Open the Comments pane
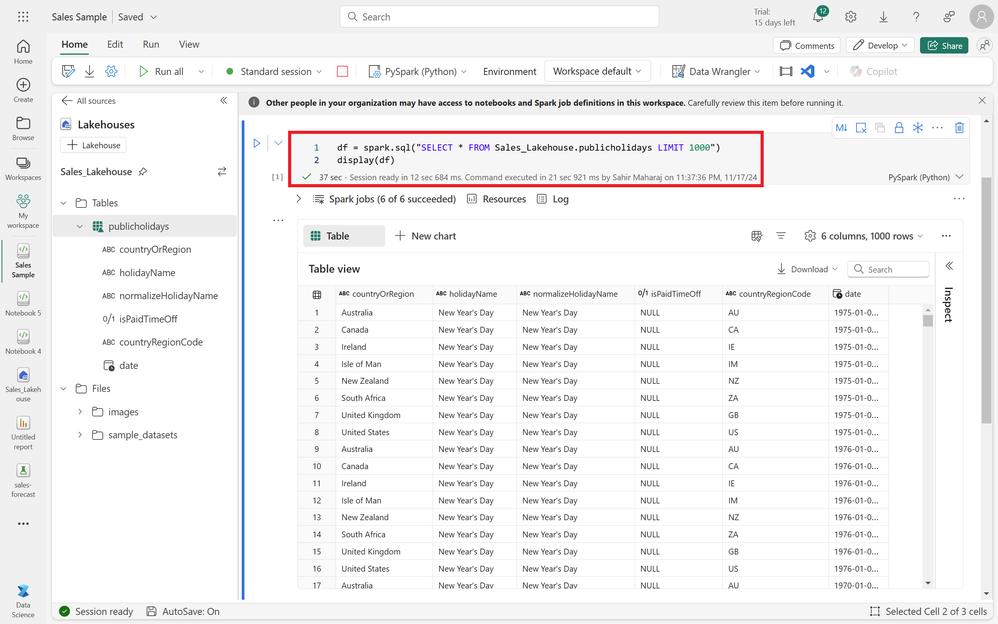 point(807,45)
